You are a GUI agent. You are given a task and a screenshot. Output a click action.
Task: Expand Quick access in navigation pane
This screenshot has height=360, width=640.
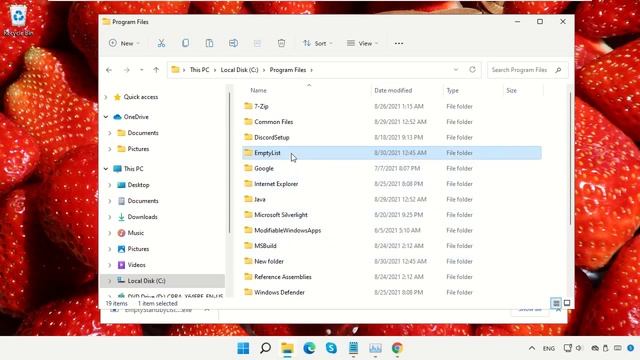106,97
